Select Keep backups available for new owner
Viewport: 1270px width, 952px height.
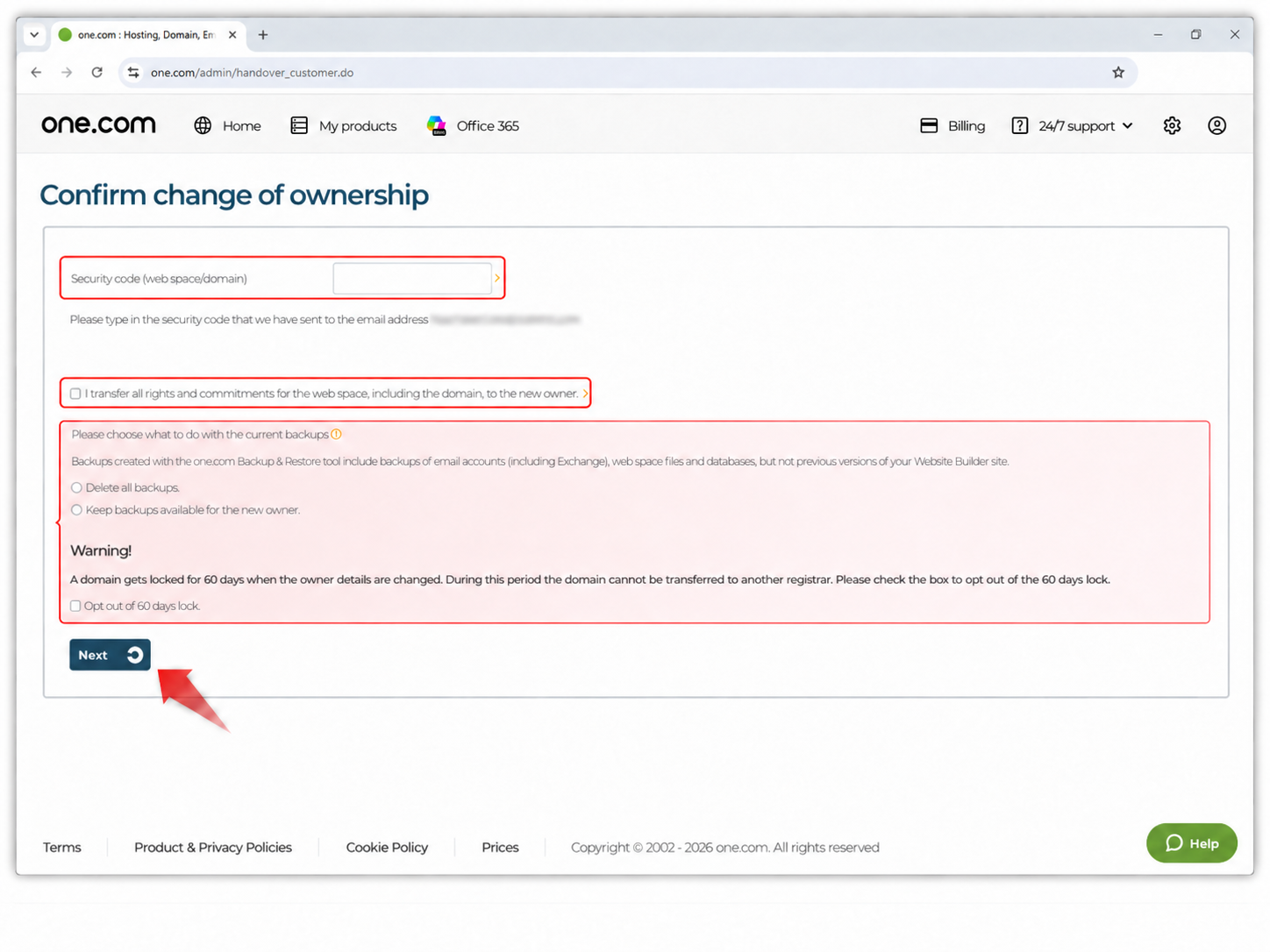pyautogui.click(x=76, y=510)
